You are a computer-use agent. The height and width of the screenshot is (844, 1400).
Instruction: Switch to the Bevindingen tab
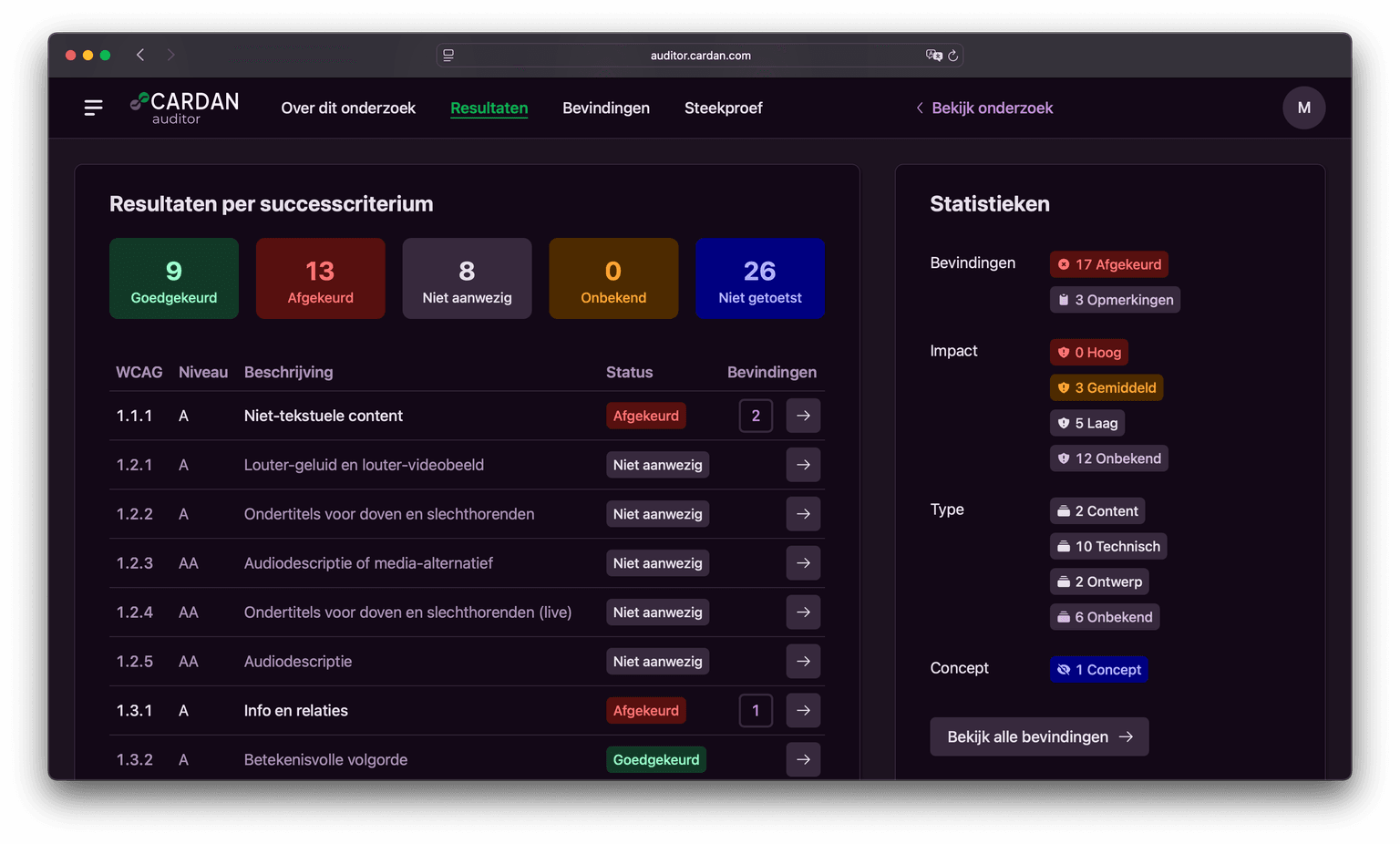(x=606, y=108)
